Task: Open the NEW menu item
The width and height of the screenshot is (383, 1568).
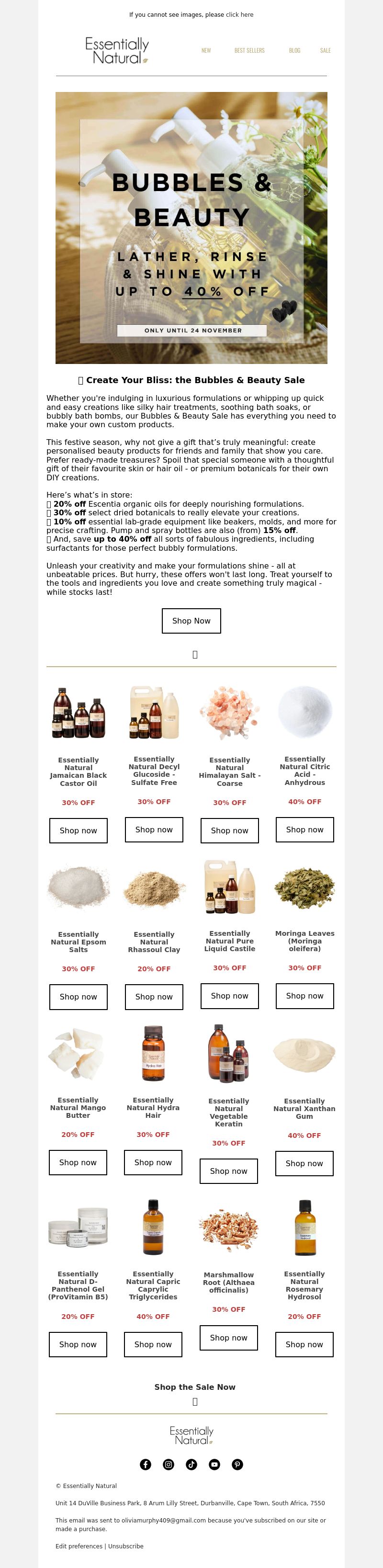Action: coord(206,50)
